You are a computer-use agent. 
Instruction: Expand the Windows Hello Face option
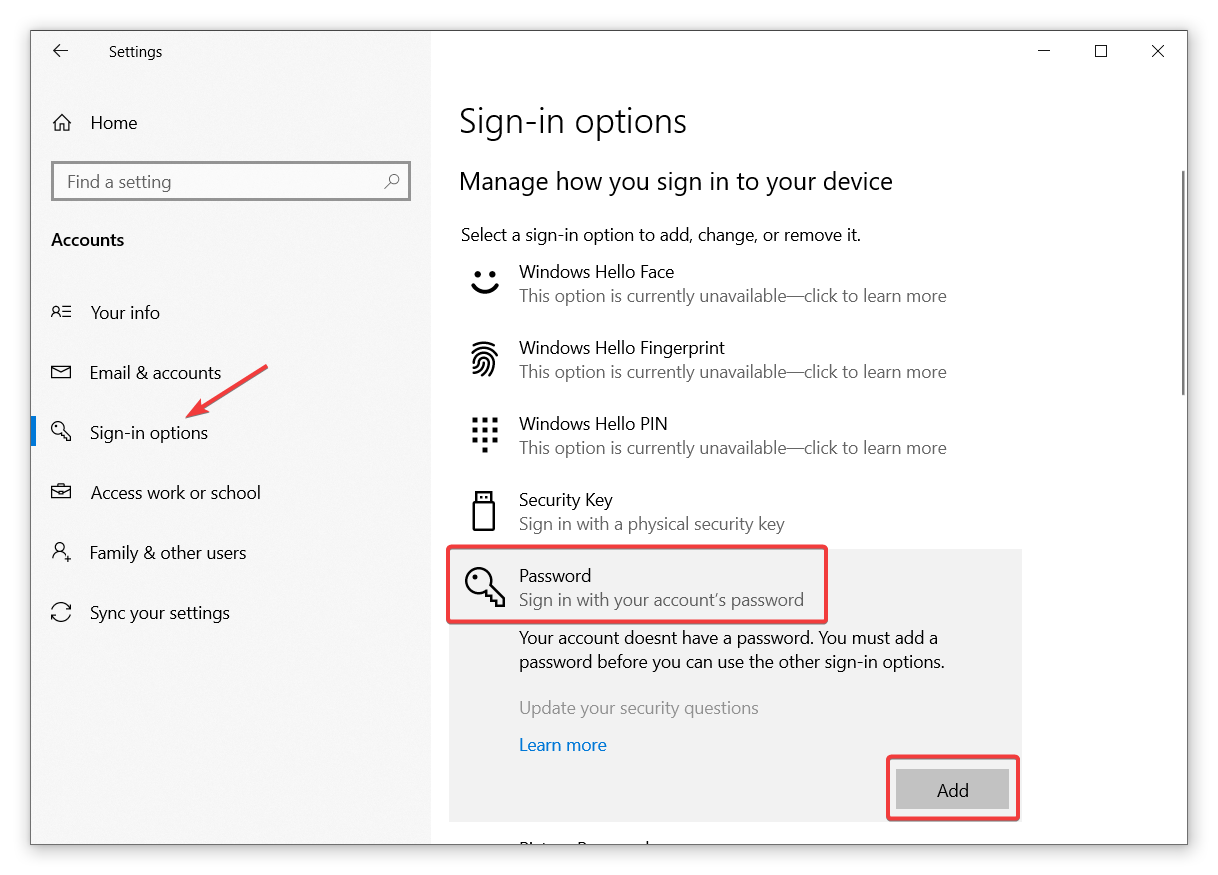coord(735,283)
